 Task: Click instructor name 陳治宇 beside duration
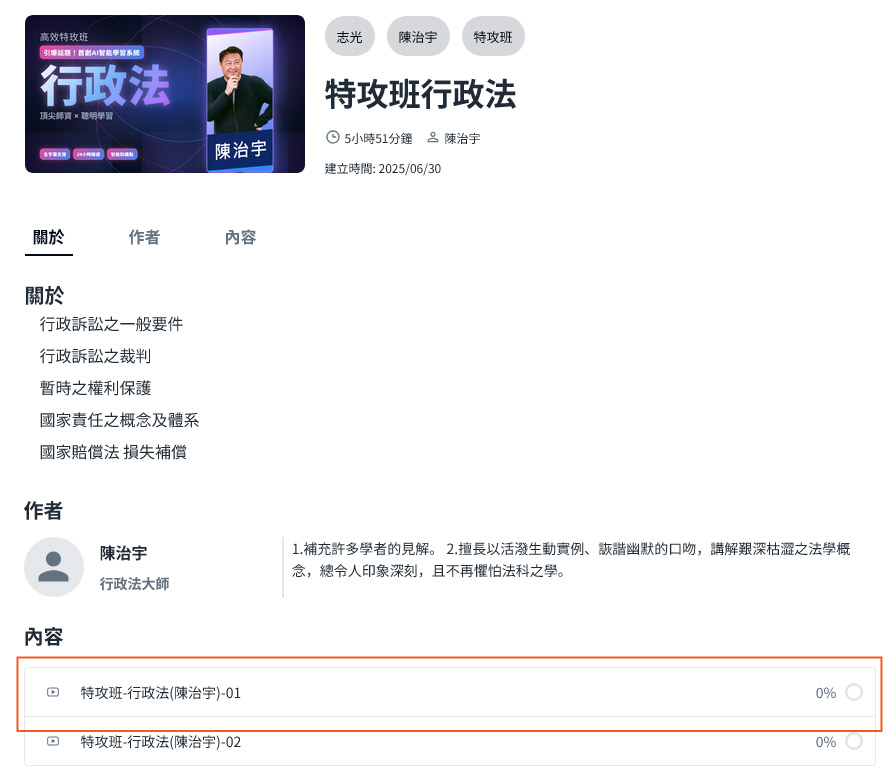click(462, 138)
